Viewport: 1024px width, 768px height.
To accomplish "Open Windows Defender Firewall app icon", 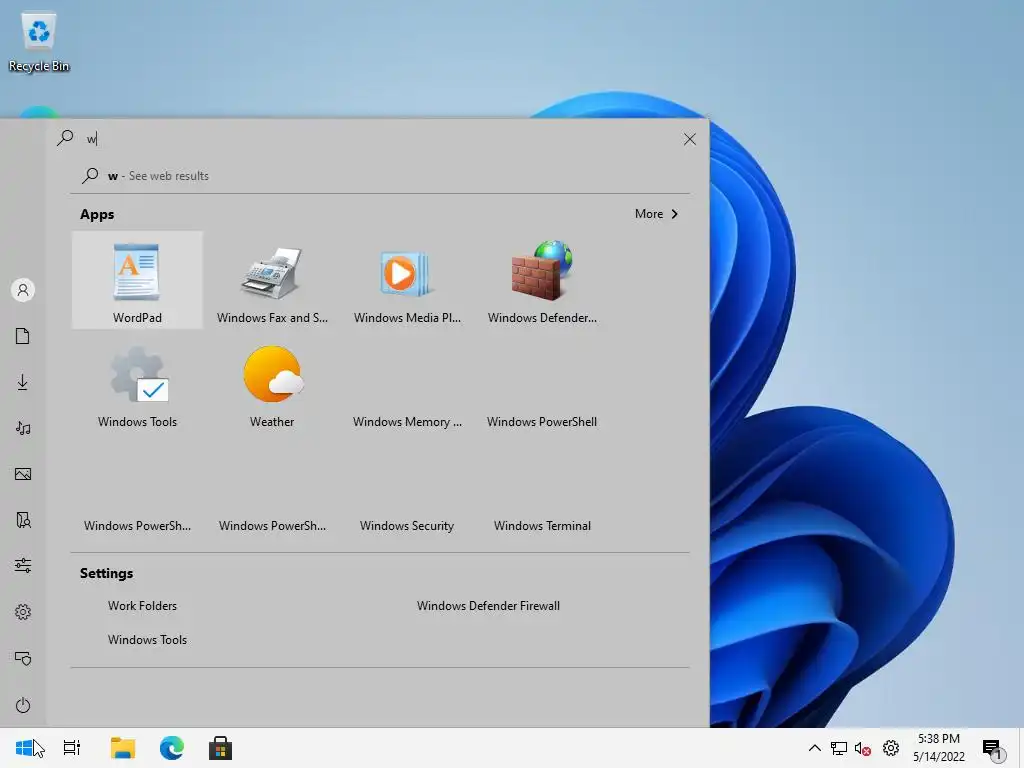I will (542, 280).
